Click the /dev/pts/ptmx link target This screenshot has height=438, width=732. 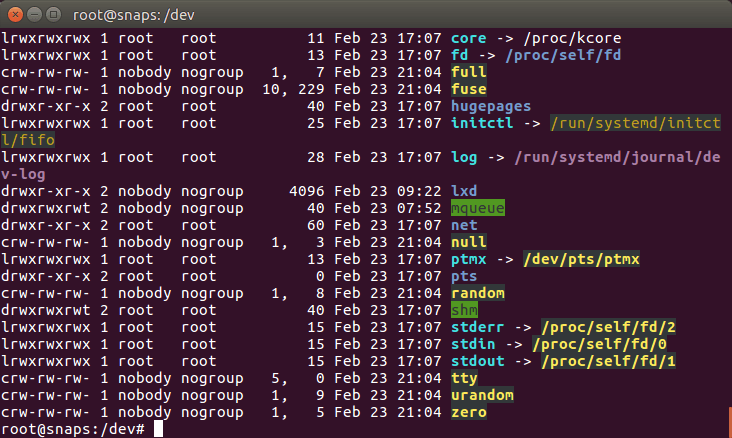(581, 259)
